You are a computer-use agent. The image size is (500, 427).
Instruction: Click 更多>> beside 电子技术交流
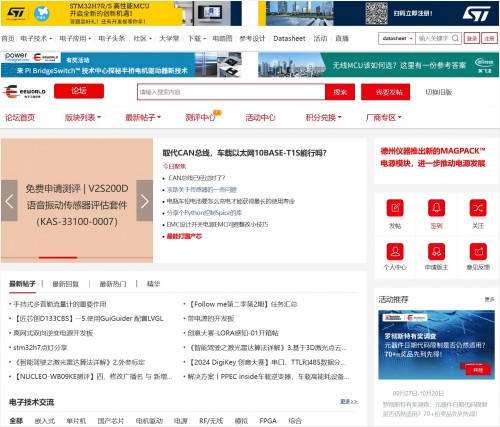(x=349, y=401)
